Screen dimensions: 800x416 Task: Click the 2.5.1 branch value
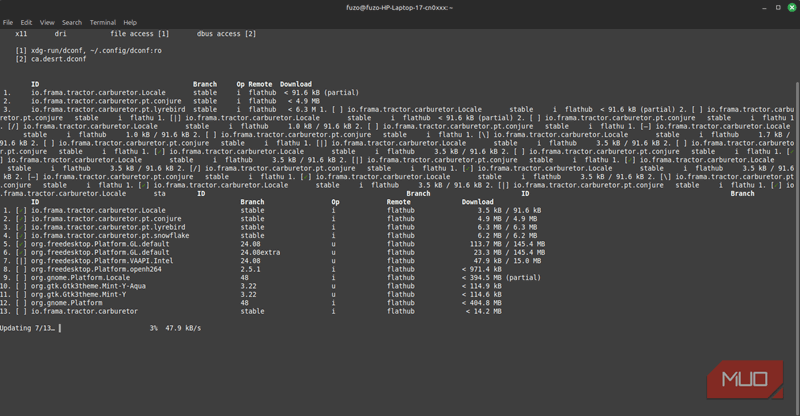tap(251, 269)
